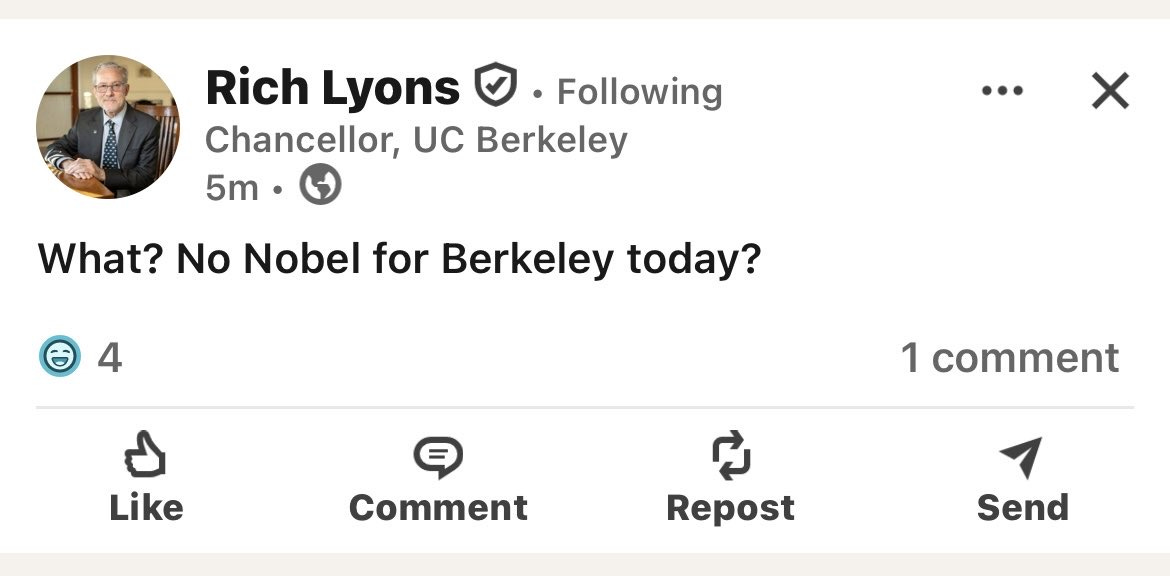
Task: Click the verified shield badge beside Rich Lyons
Action: pyautogui.click(x=495, y=86)
